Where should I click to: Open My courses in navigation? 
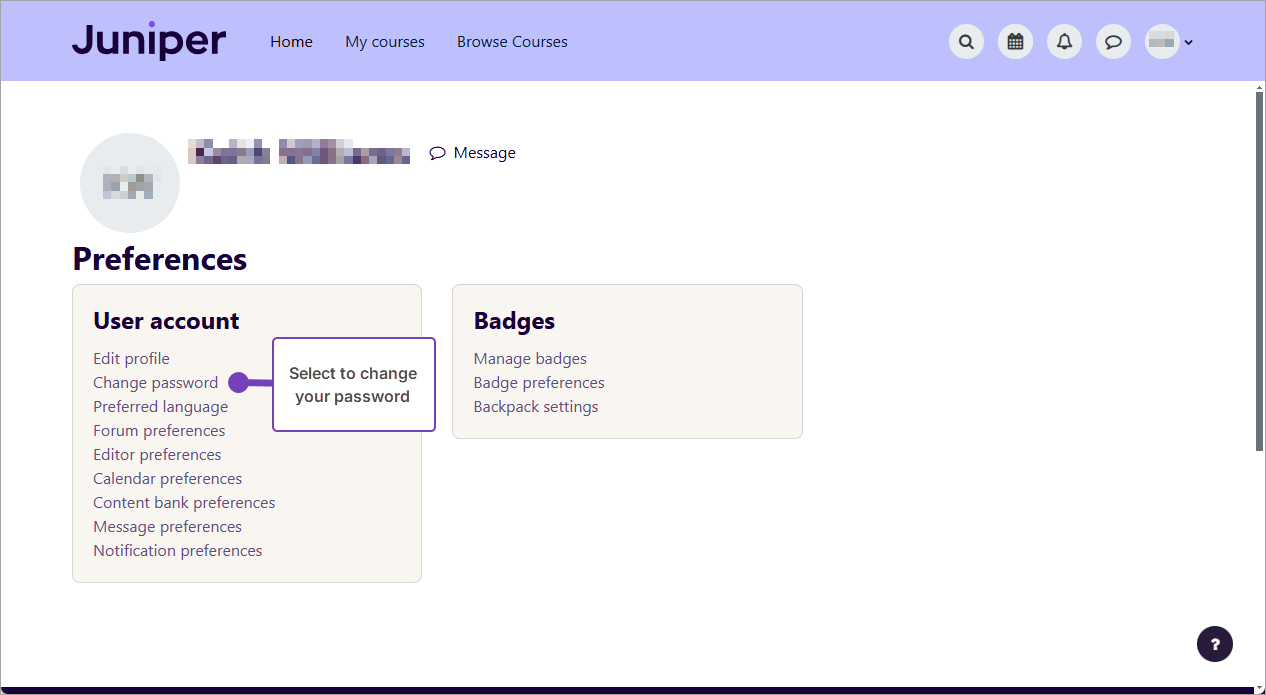coord(385,42)
